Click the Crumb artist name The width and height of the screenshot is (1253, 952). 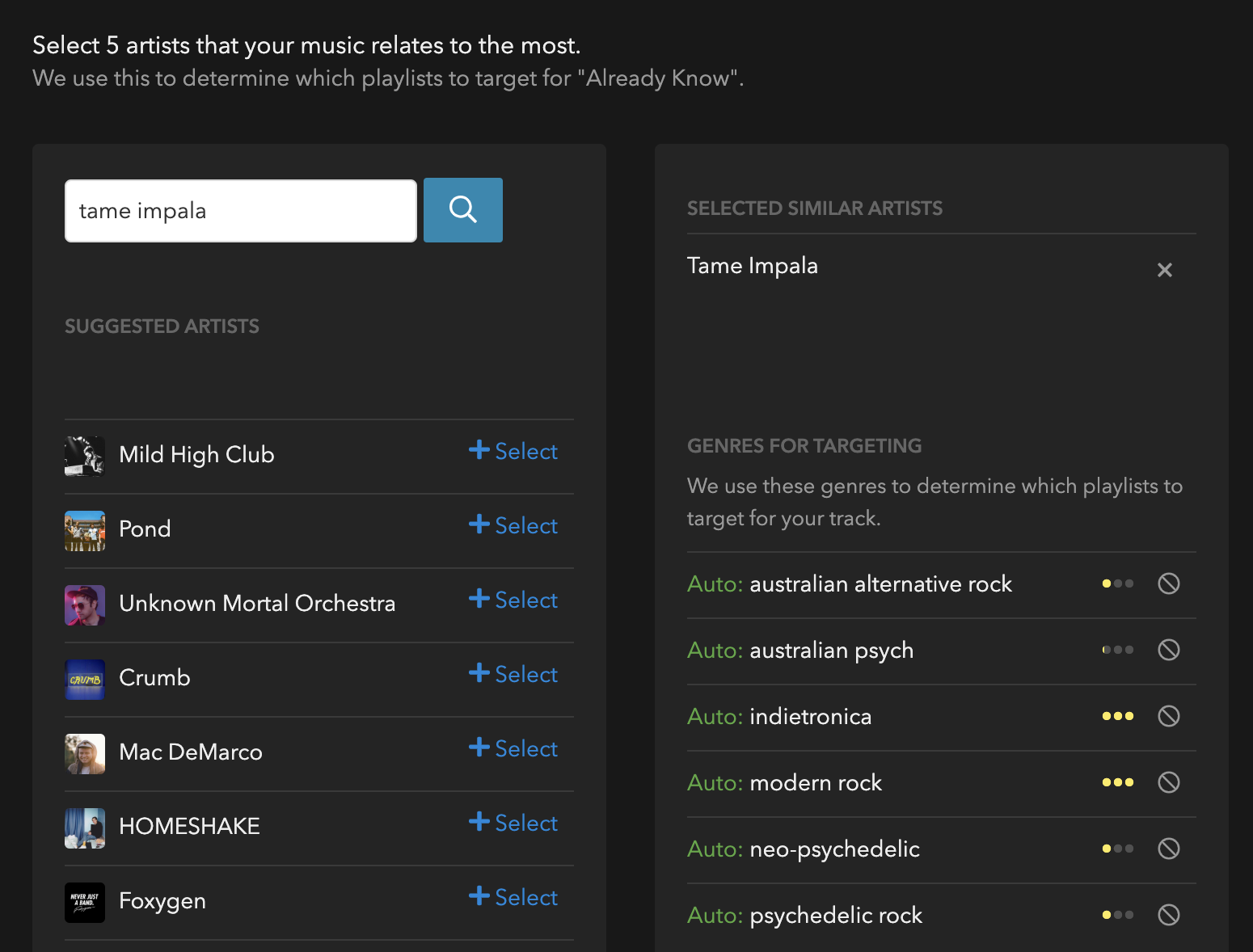click(x=154, y=677)
